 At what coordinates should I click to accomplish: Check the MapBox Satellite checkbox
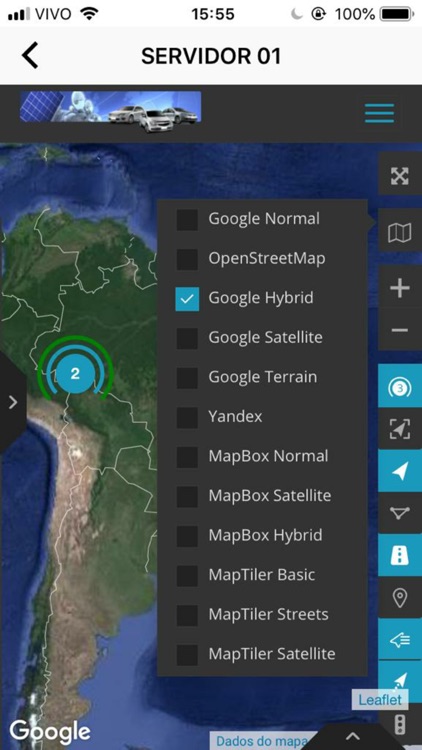187,496
